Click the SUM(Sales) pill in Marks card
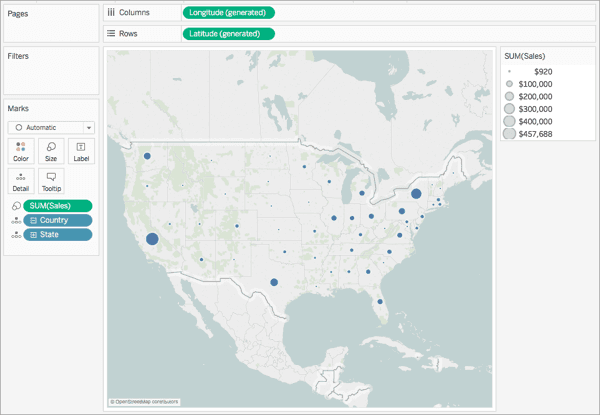Screen dimensions: 600x415 point(58,205)
